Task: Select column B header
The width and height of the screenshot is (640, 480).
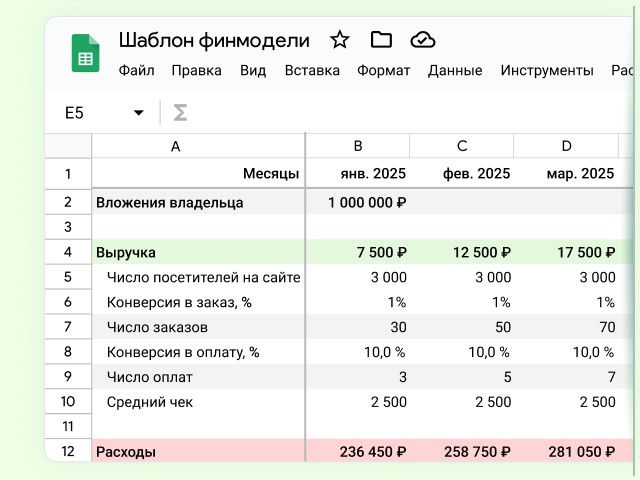Action: coord(358,146)
